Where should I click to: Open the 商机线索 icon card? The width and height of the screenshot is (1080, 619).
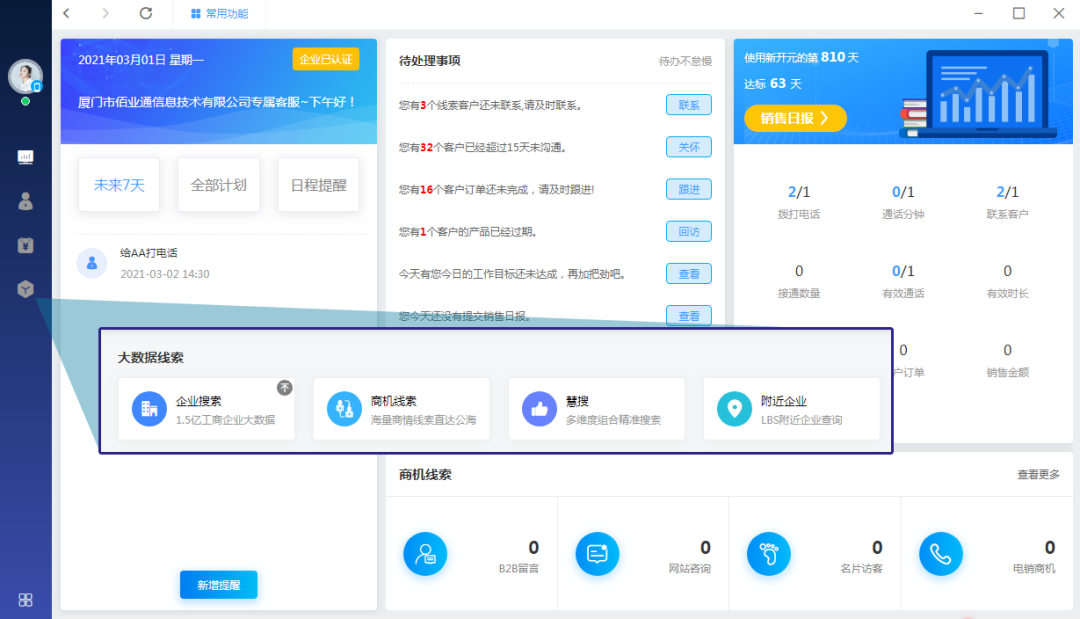402,409
